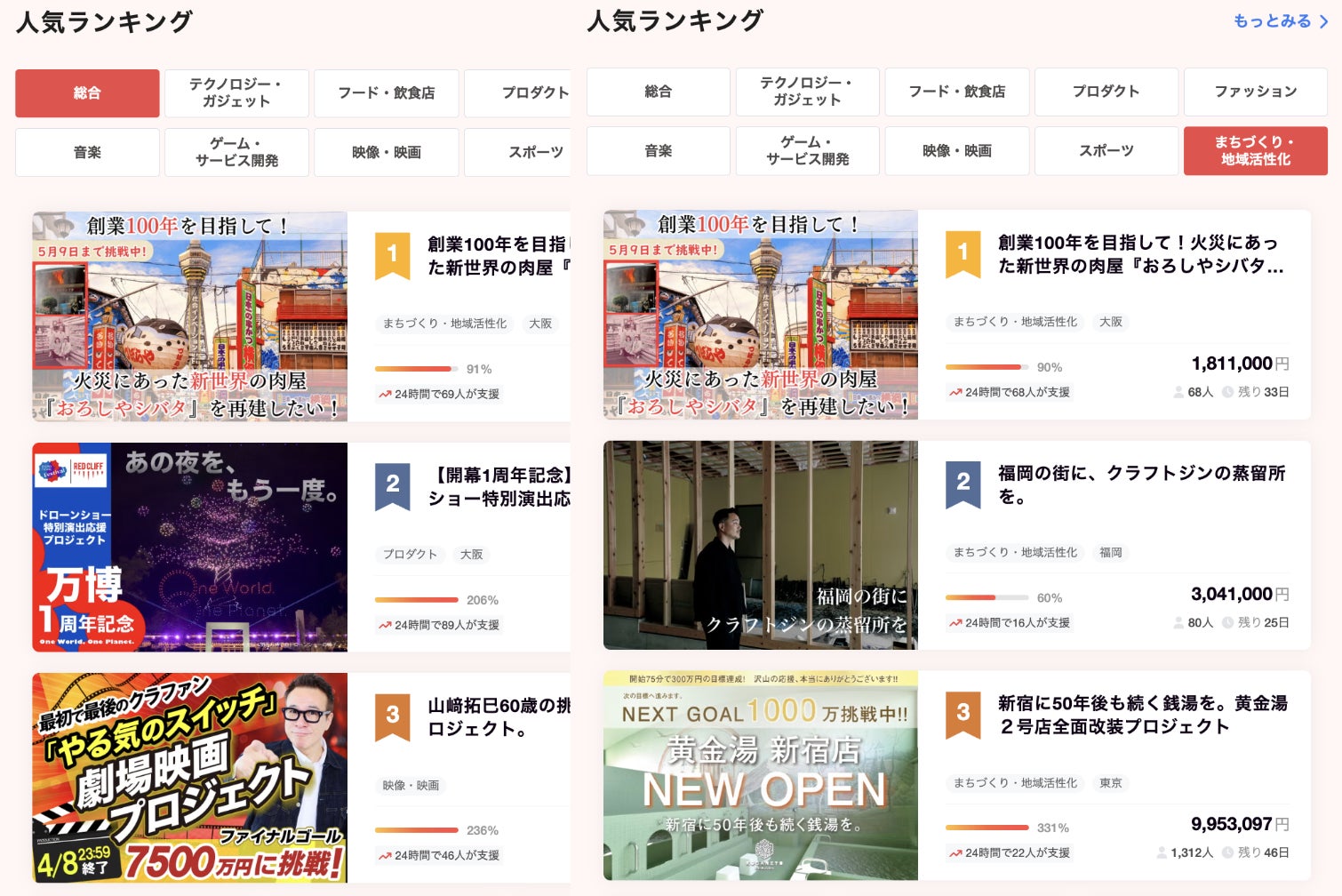
Task: Open 福岡の街に、クラフトジンの蒸留所を project title
Action: pyautogui.click(x=1140, y=484)
